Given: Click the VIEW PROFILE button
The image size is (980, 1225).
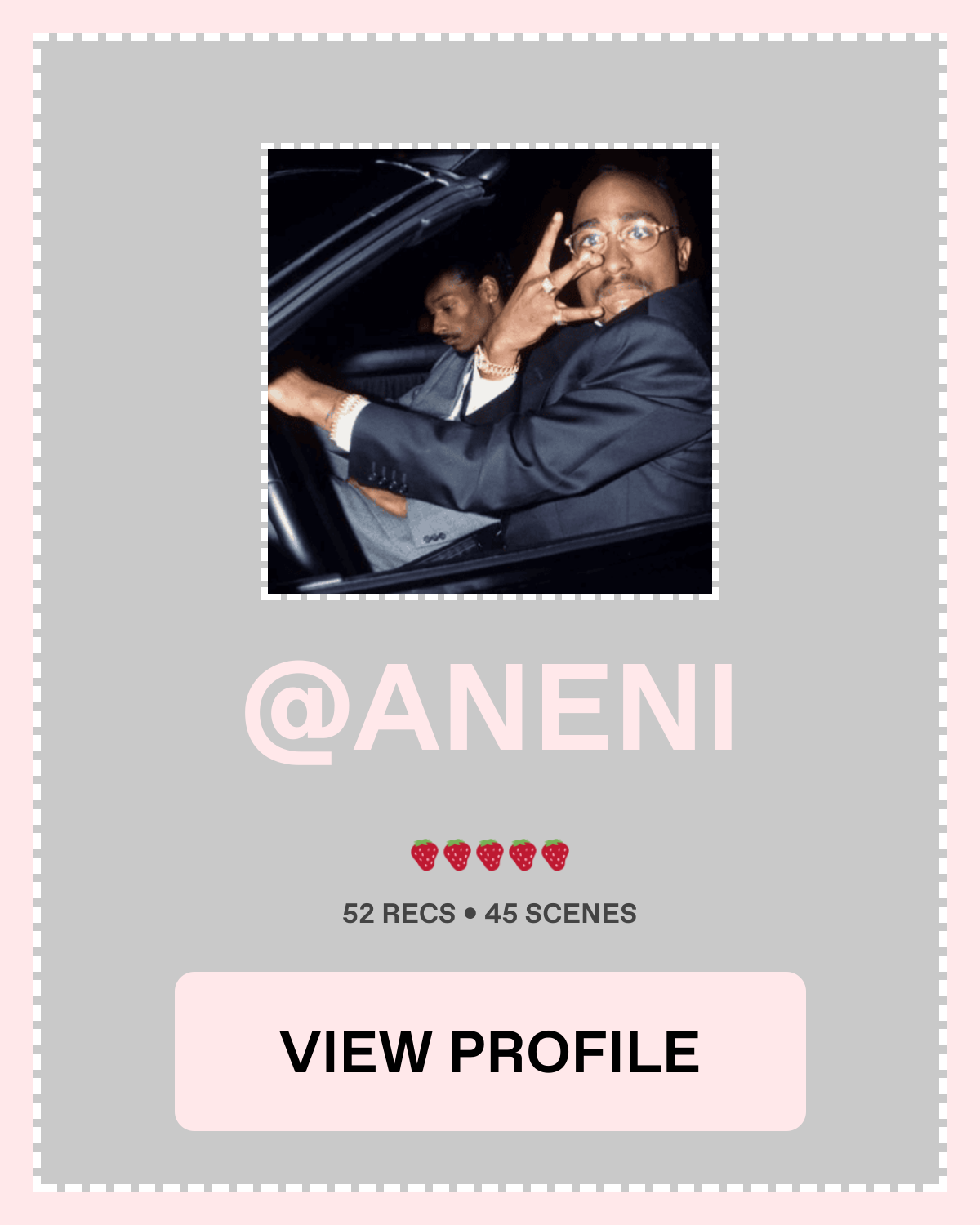Looking at the screenshot, I should click(490, 1051).
